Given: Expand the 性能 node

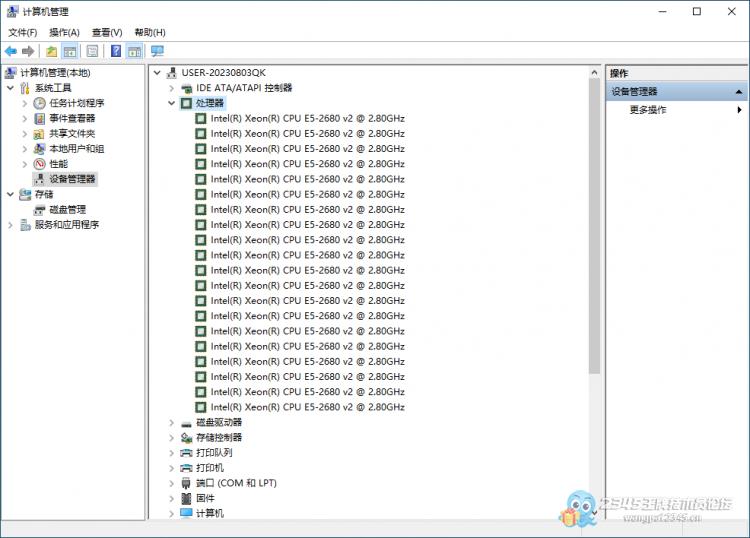Looking at the screenshot, I should 25,164.
